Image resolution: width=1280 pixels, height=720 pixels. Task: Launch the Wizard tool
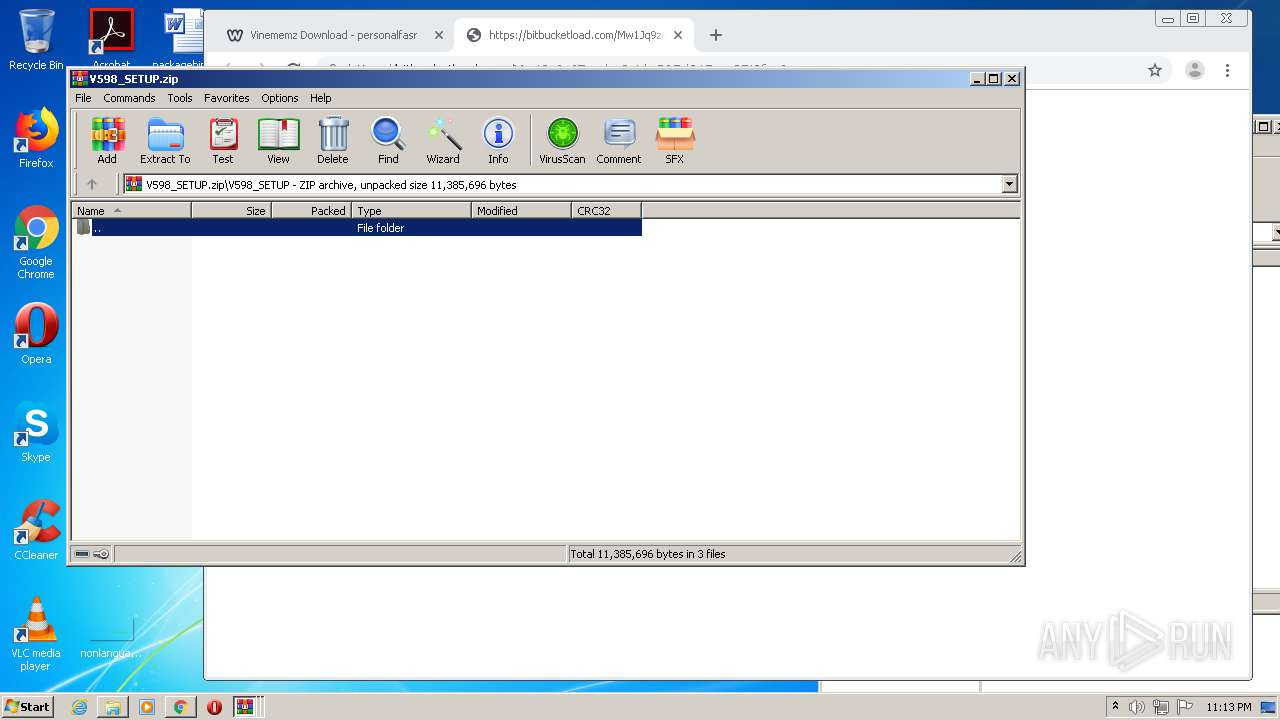coord(443,140)
